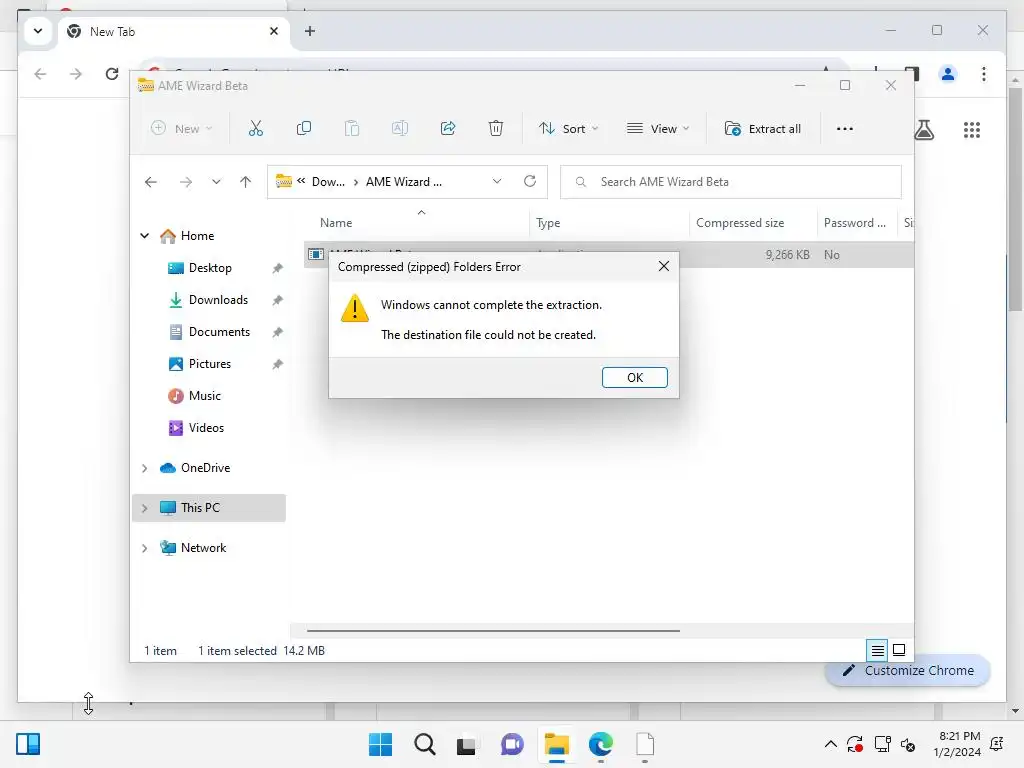
Task: Click the Dow... breadcrumb in address bar
Action: pos(328,182)
